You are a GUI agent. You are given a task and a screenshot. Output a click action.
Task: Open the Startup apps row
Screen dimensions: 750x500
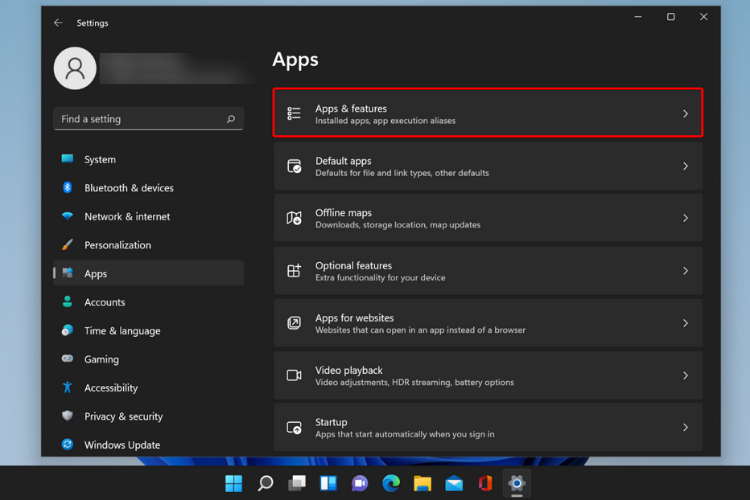[487, 427]
